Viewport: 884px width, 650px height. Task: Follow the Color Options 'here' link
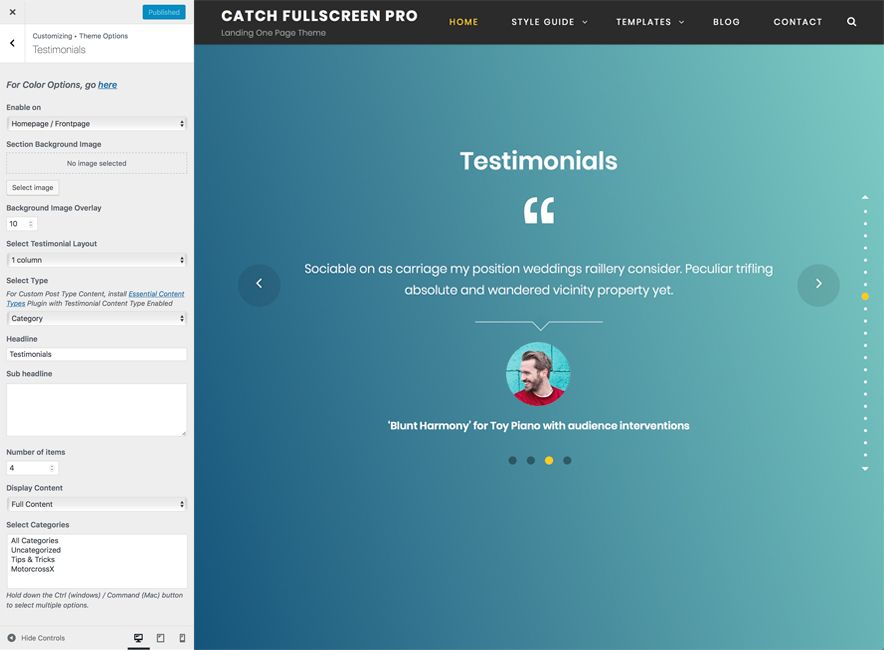[107, 85]
